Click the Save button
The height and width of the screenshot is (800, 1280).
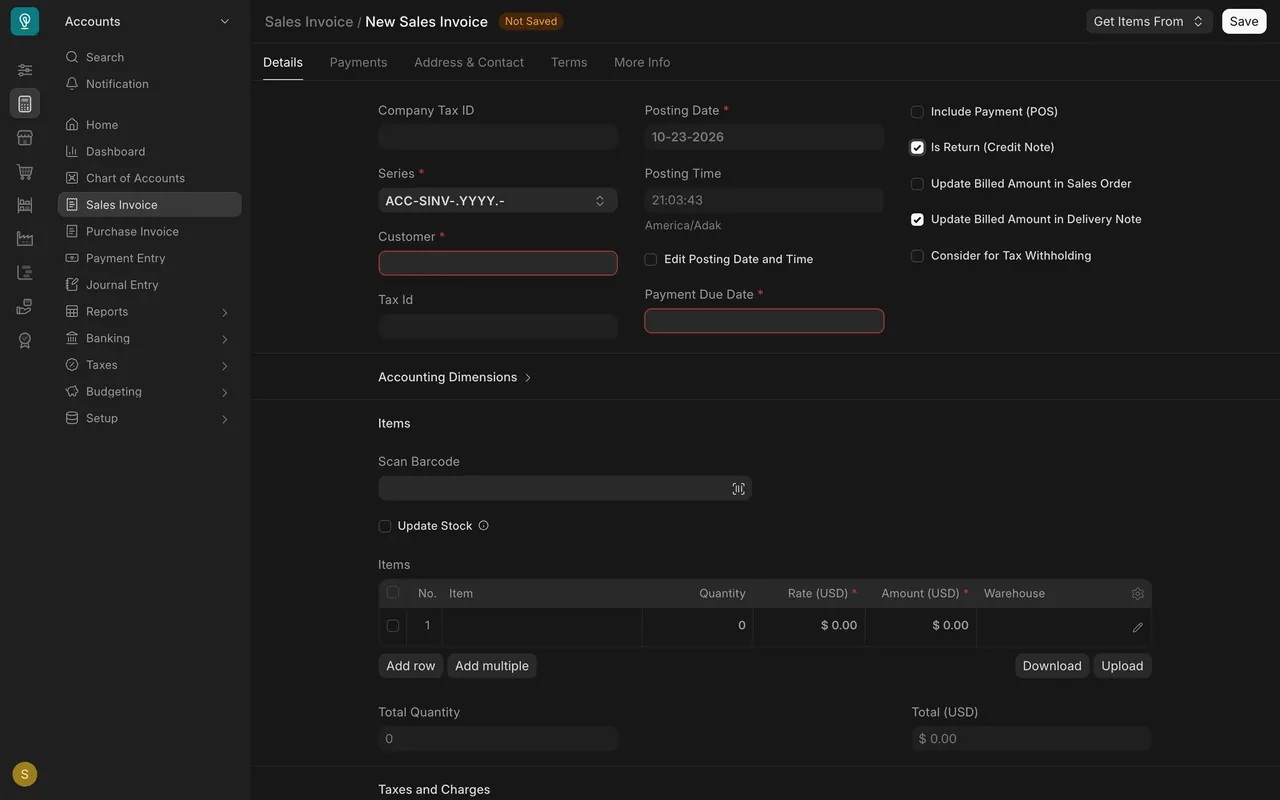1244,21
